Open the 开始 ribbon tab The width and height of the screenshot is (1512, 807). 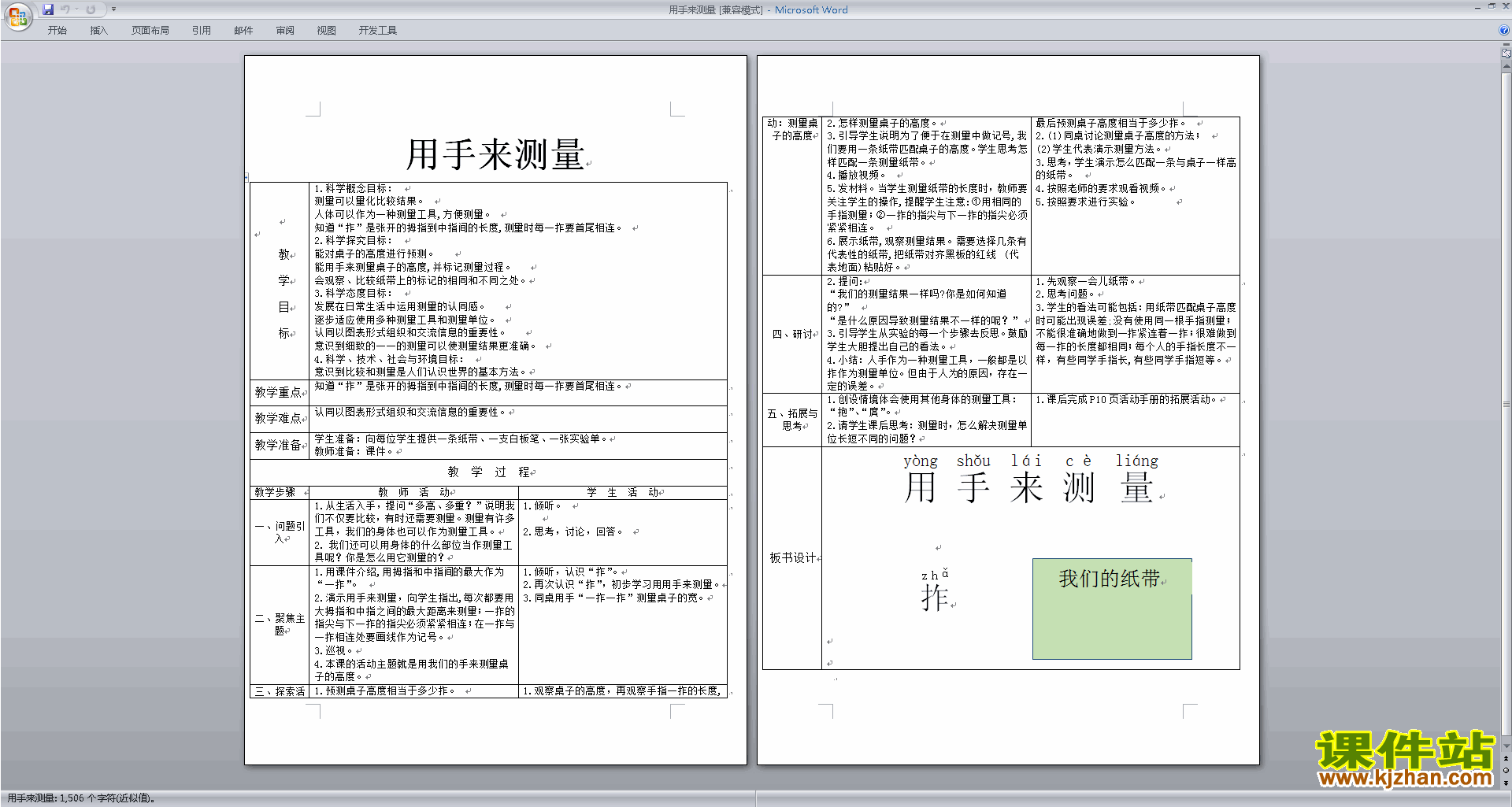pyautogui.click(x=57, y=30)
